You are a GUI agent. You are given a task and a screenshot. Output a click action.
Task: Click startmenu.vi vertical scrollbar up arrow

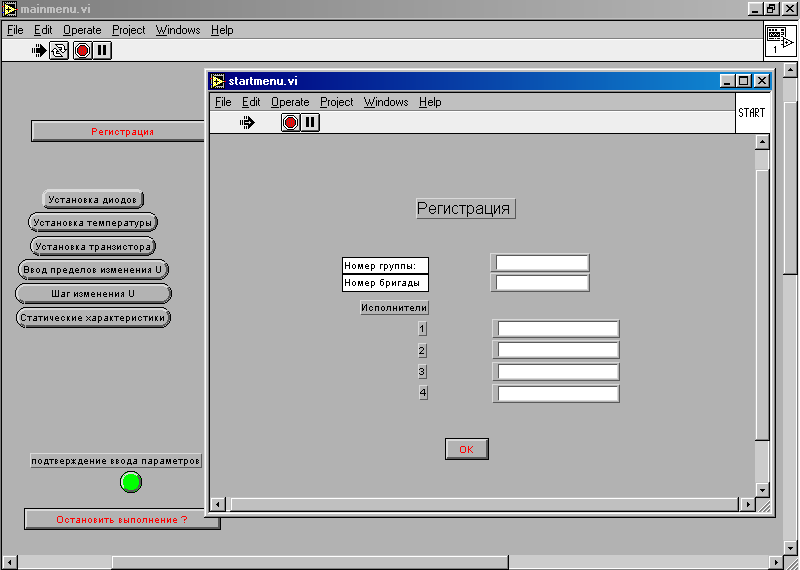tap(762, 142)
